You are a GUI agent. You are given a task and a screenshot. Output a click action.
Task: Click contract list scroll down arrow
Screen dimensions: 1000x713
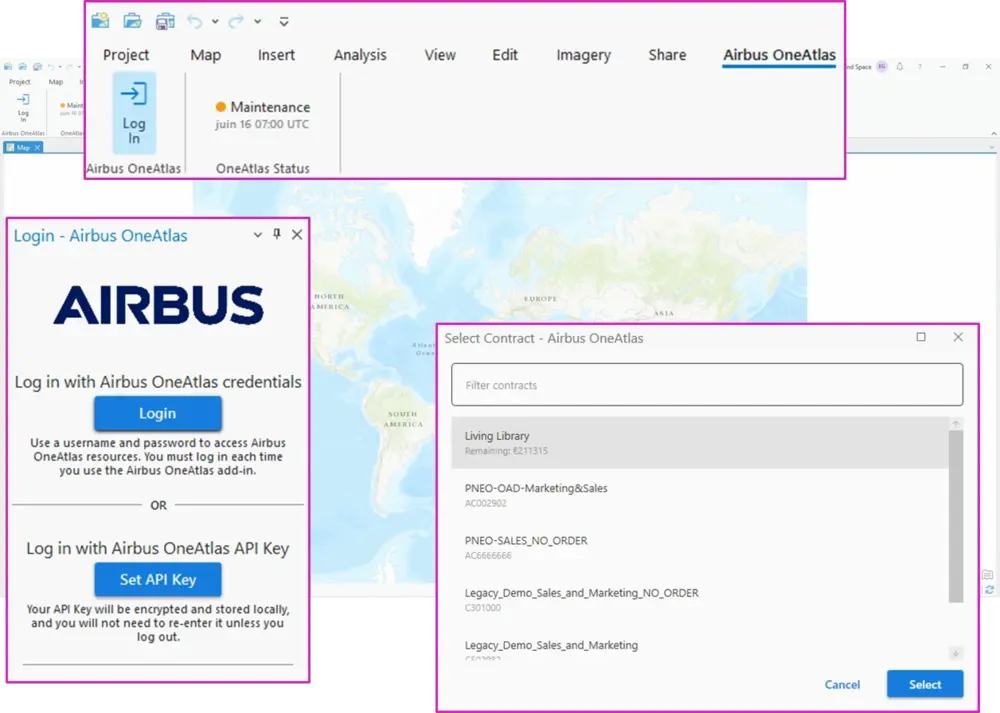click(x=955, y=652)
